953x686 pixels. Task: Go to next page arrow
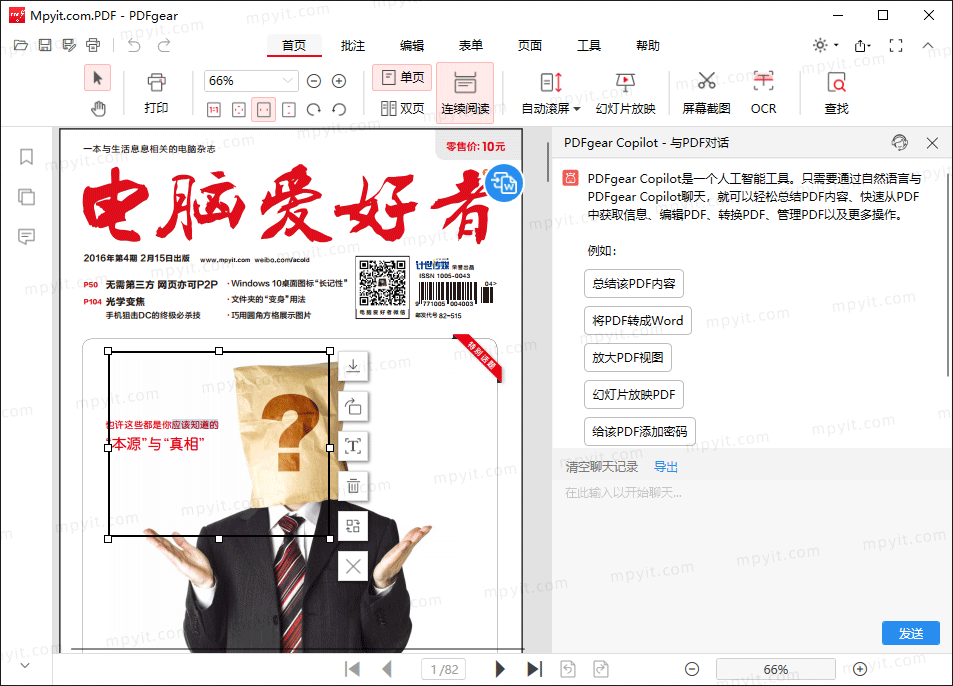coord(500,670)
